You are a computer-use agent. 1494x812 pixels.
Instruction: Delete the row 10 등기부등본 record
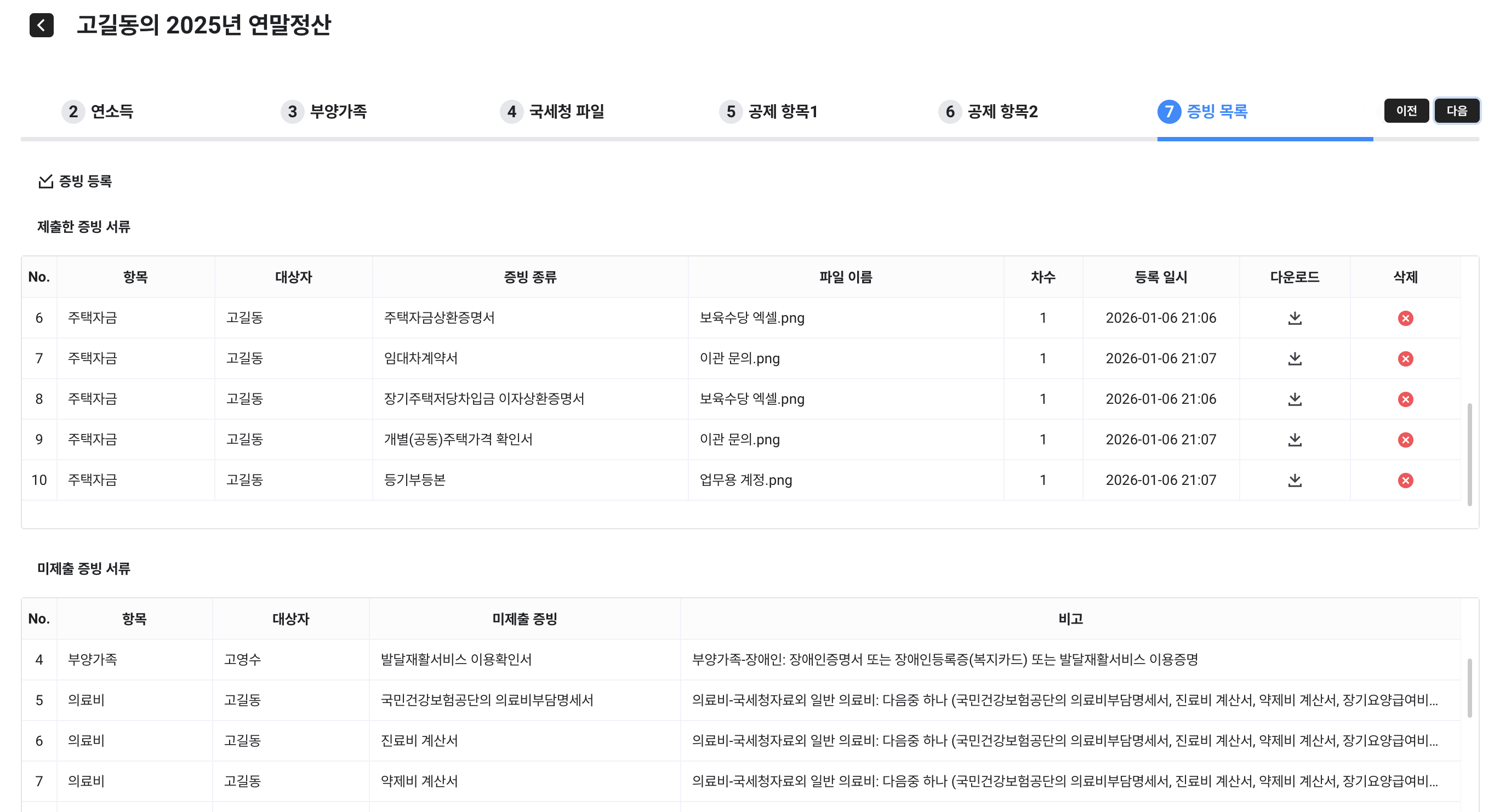coord(1405,480)
